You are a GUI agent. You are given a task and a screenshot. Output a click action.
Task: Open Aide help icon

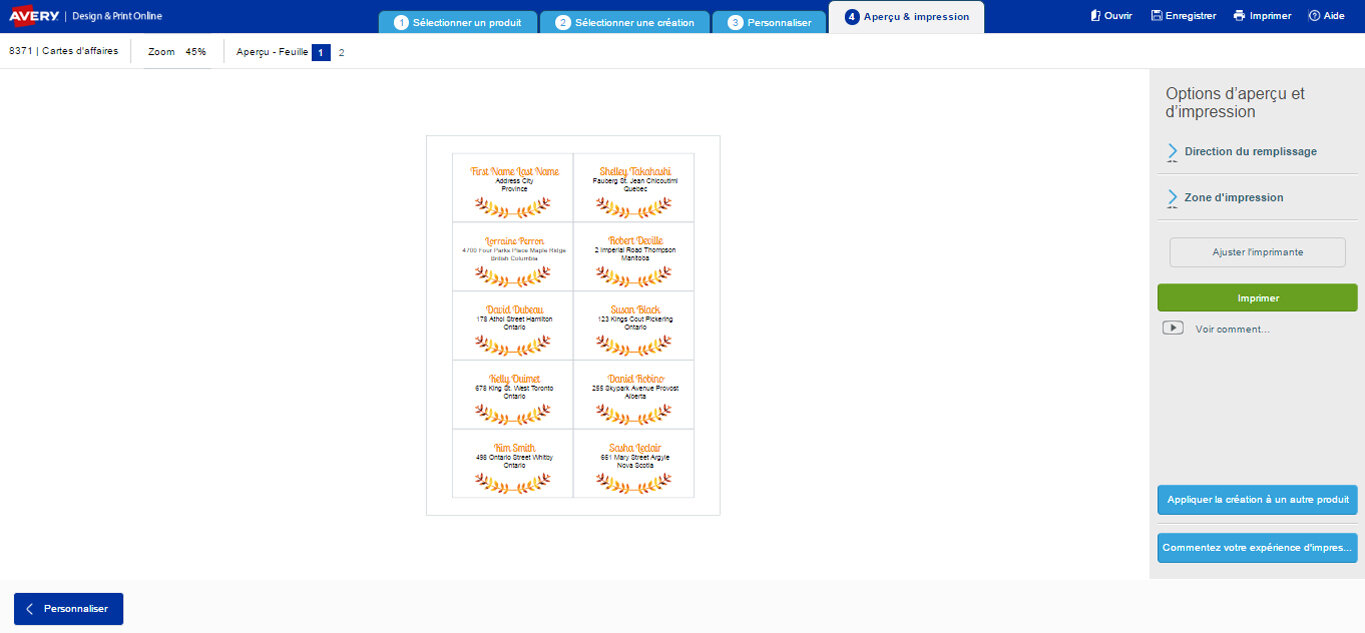point(1314,16)
